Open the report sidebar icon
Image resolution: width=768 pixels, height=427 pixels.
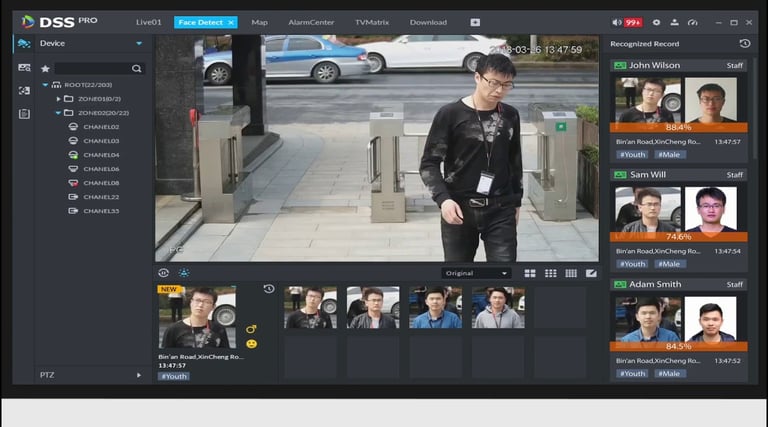[24, 114]
